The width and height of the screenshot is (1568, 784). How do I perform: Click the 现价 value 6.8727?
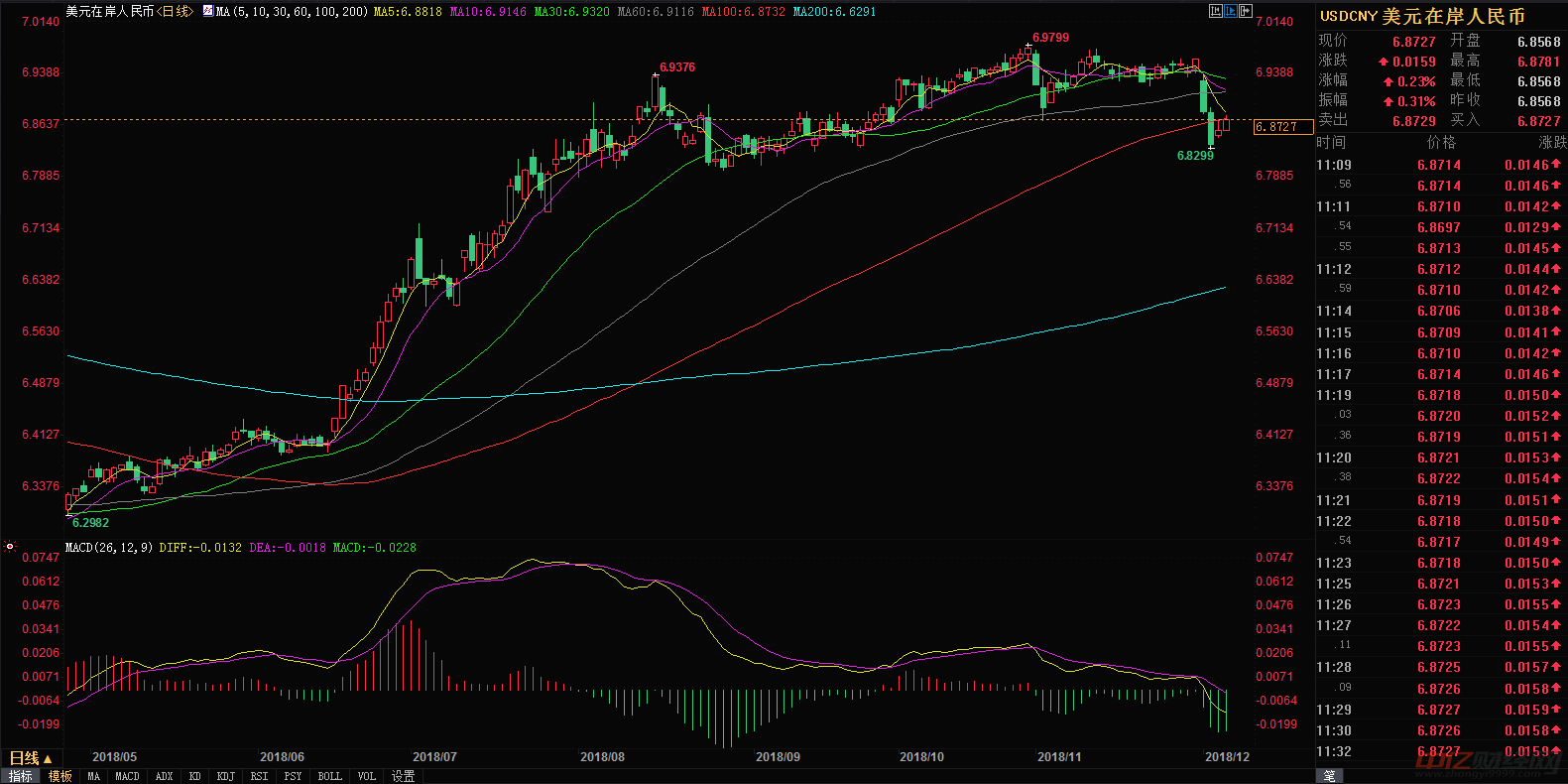1413,42
